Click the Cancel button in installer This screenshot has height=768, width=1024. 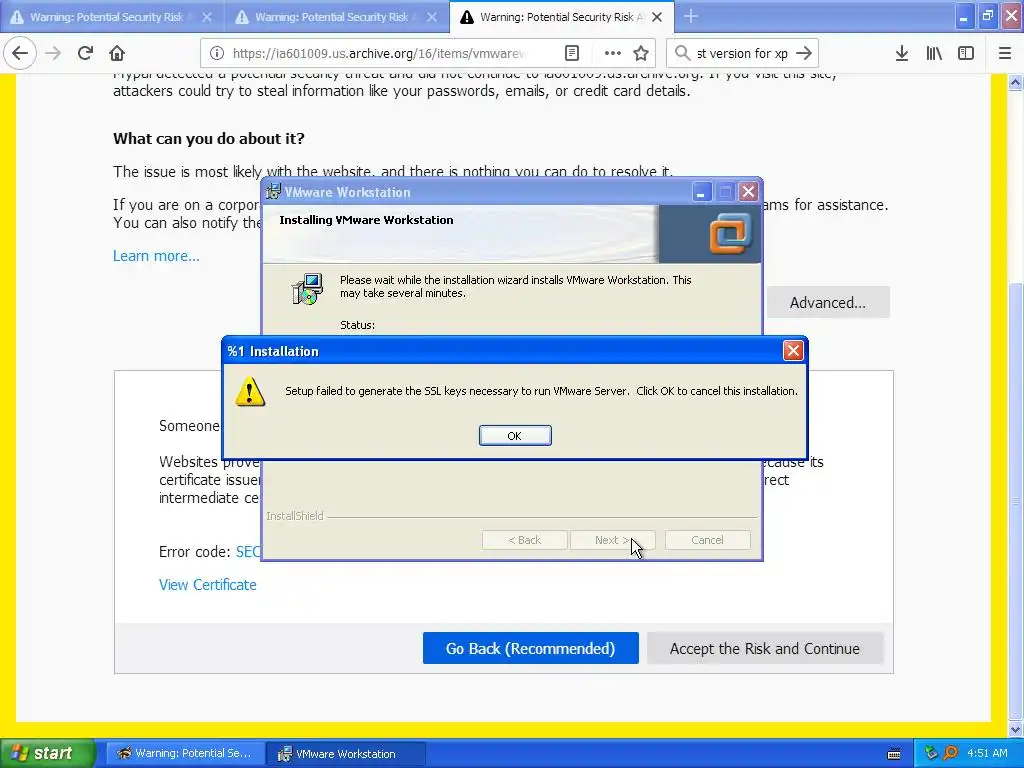click(x=707, y=540)
